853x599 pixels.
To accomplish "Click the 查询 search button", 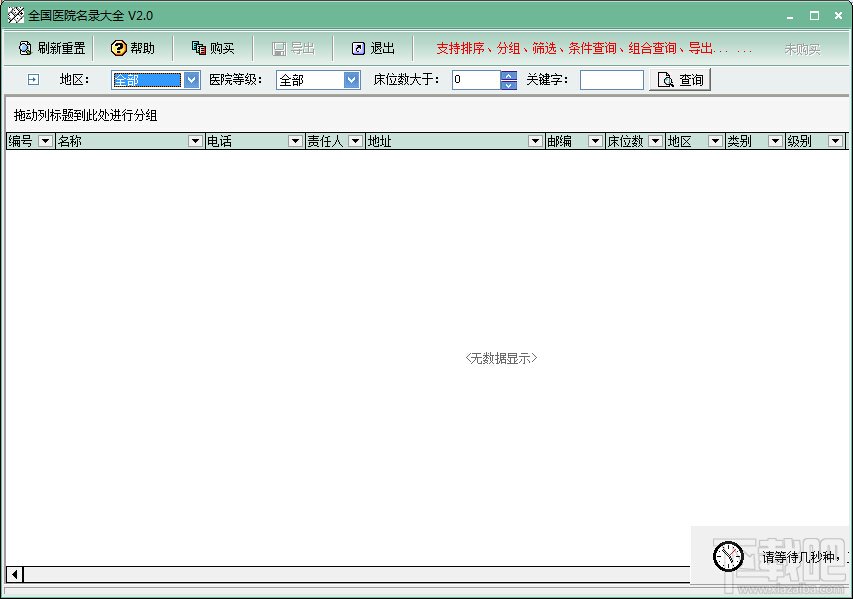I will click(680, 80).
